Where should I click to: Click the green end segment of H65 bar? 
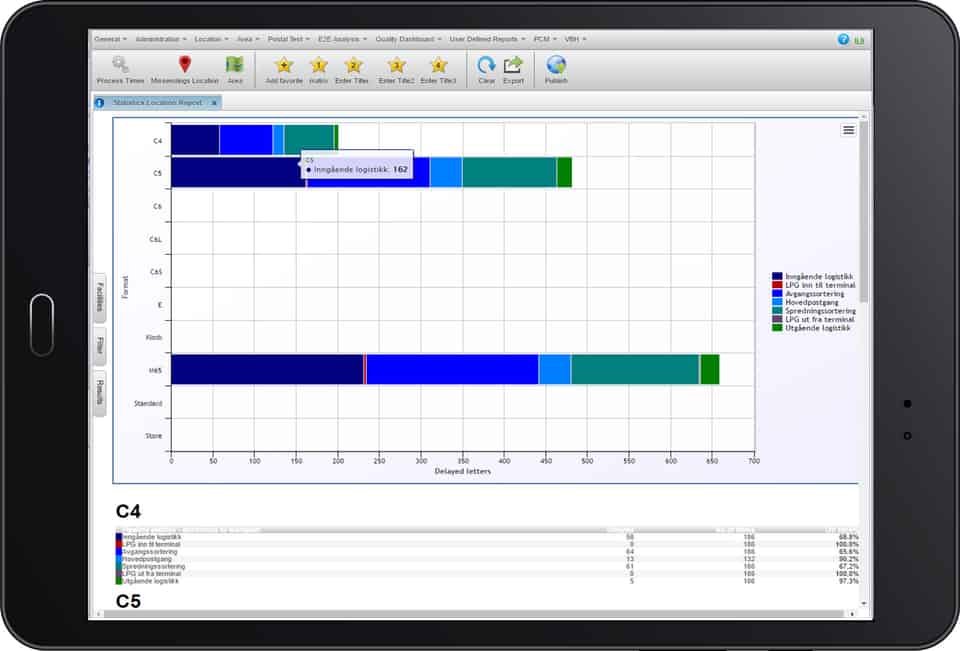(x=710, y=369)
